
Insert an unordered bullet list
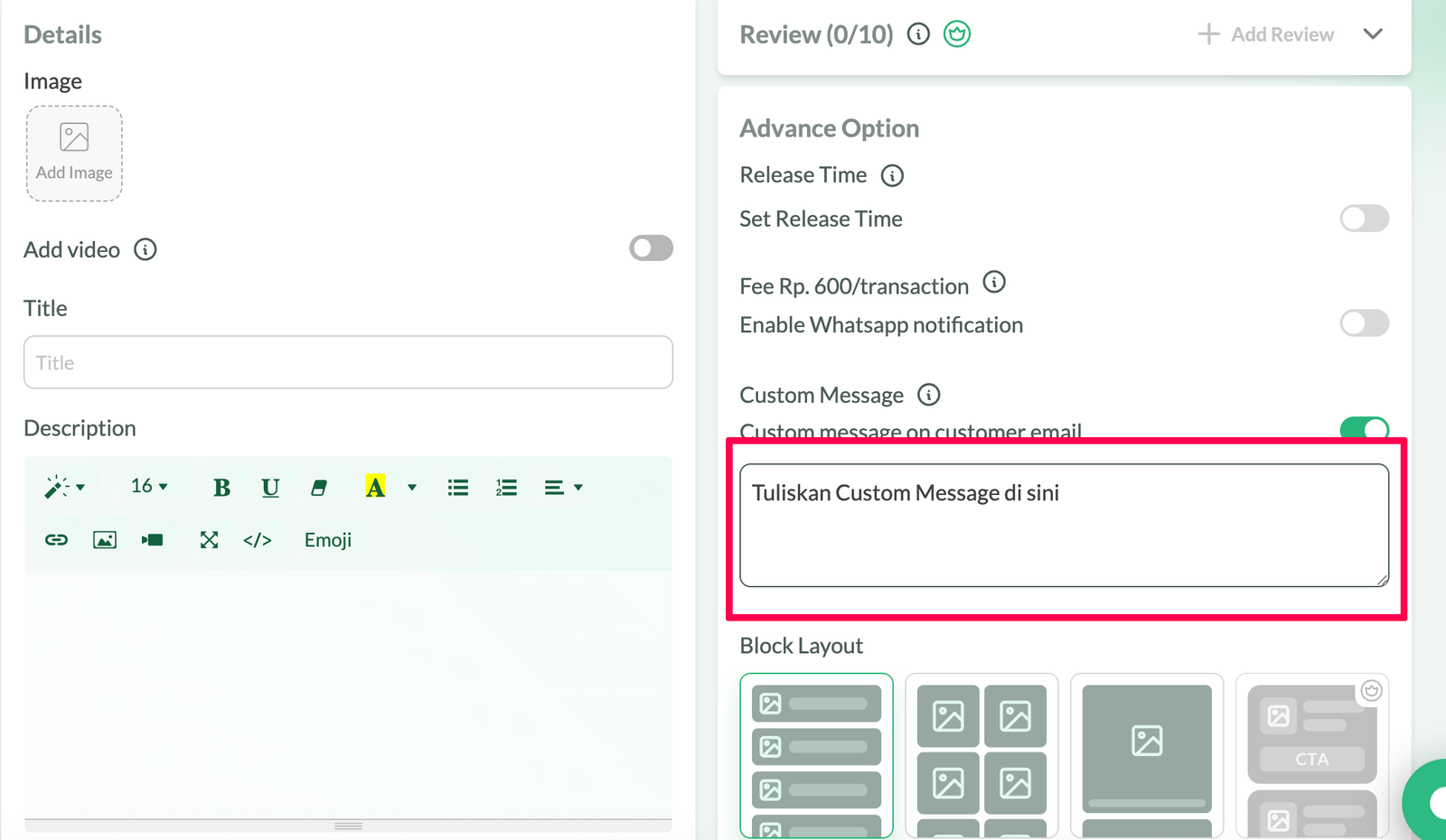(458, 488)
